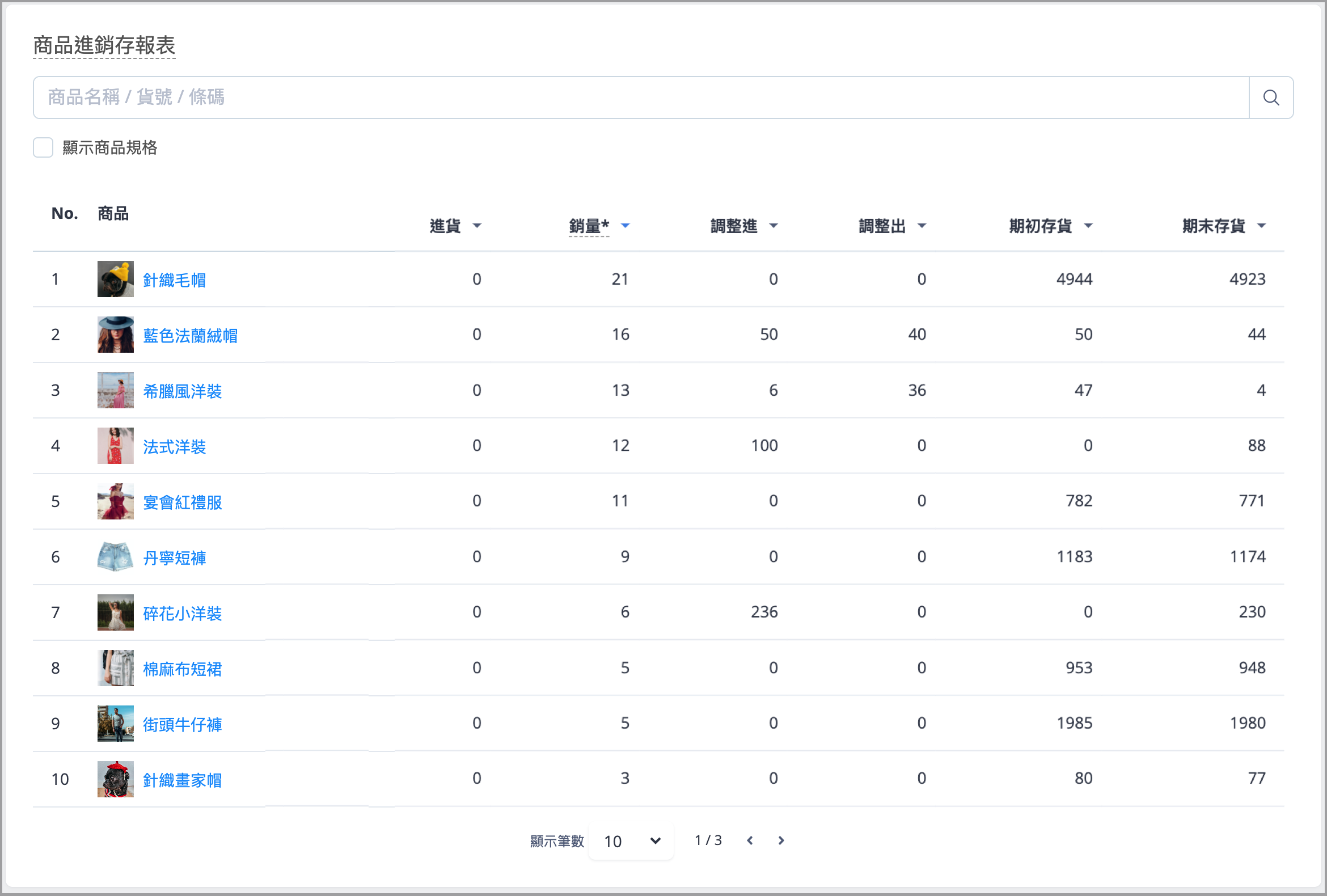
Task: Sort by 調整進 column arrow
Action: [x=774, y=226]
